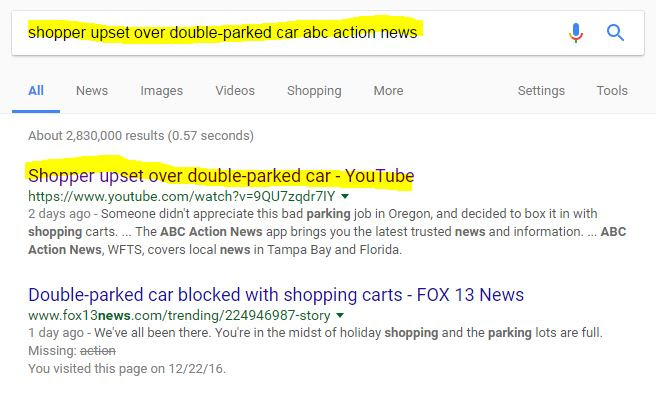Switch to the News tab
This screenshot has height=397, width=656.
coord(92,90)
